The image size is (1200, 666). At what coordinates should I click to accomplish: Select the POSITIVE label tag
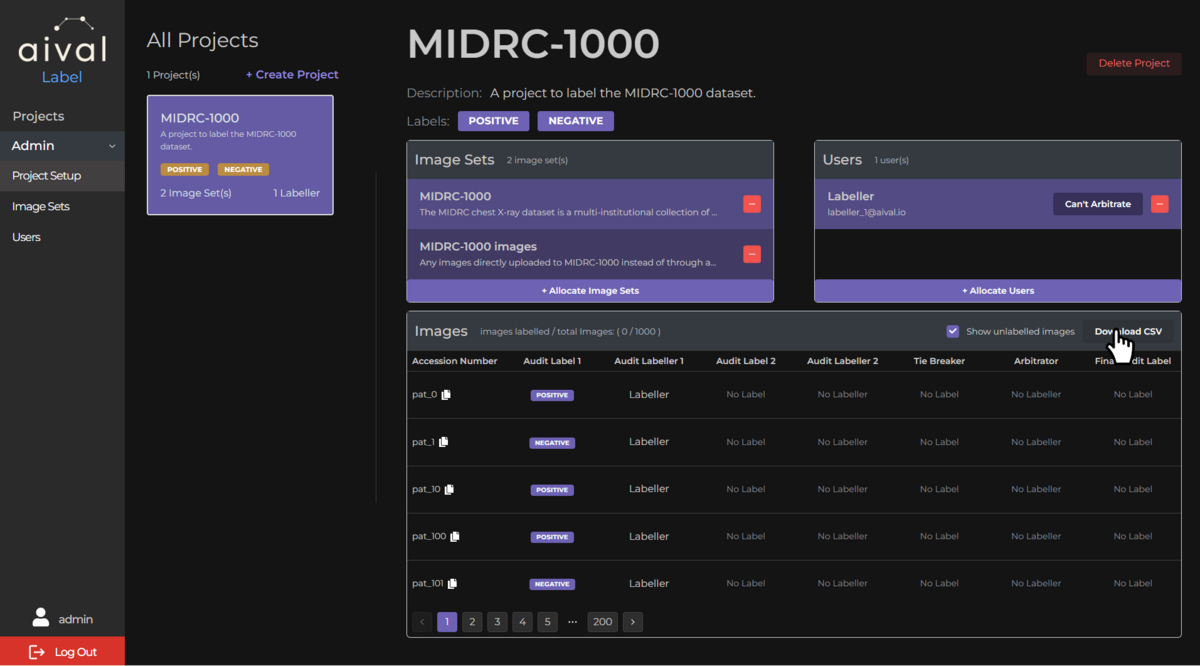(x=493, y=121)
